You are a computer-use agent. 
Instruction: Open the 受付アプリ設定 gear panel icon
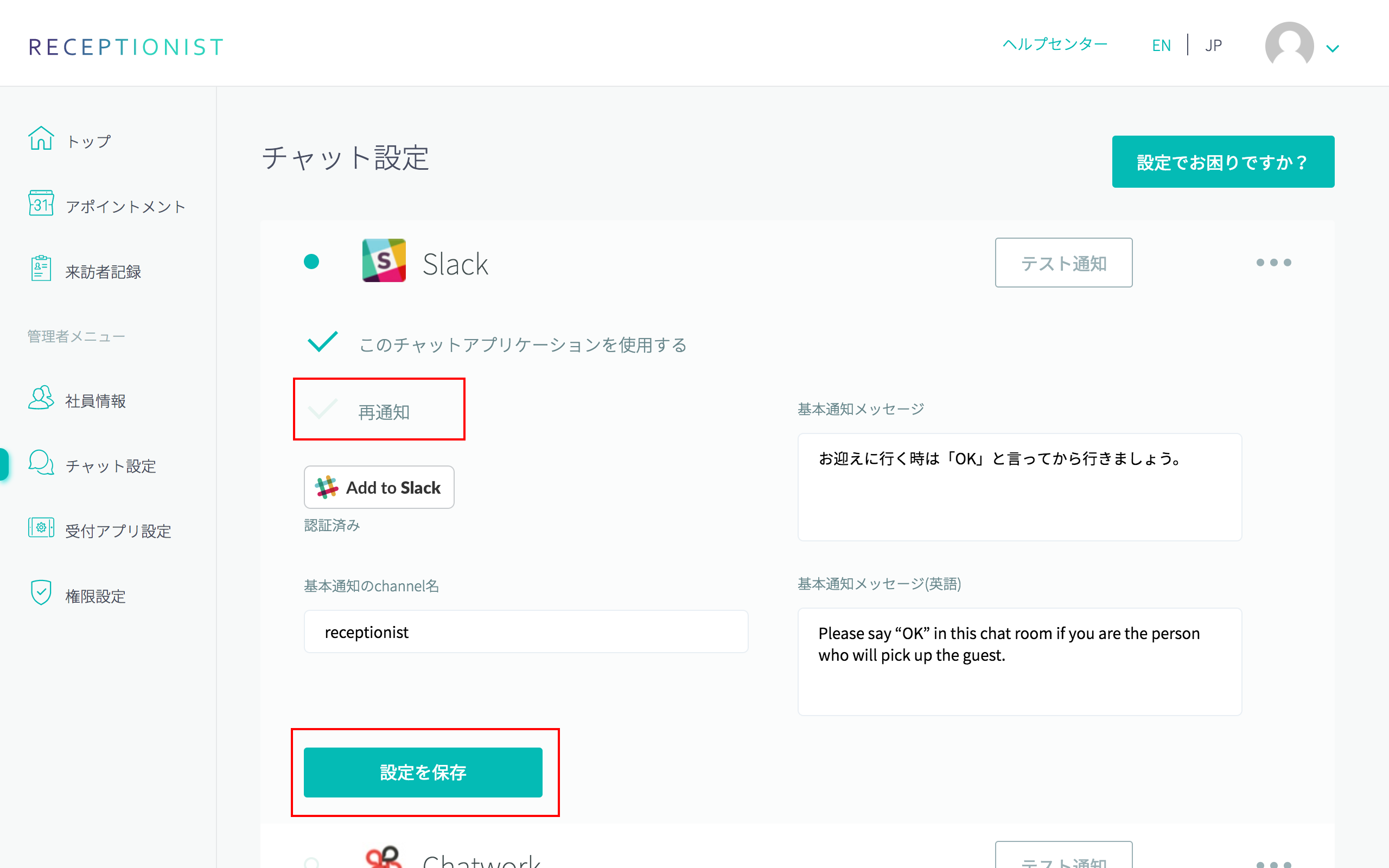click(41, 528)
